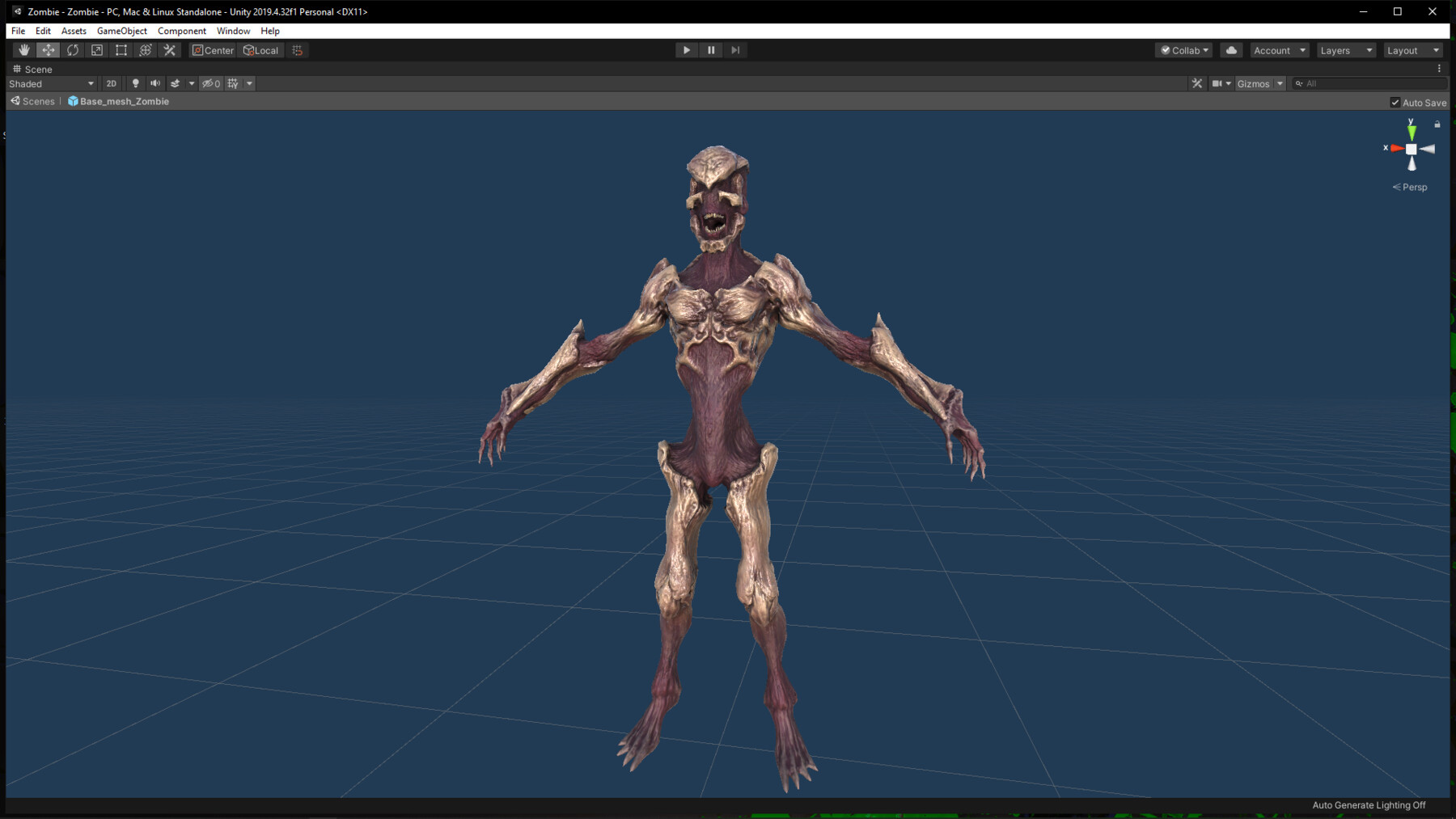Open the Layout dropdown
This screenshot has height=819, width=1456.
coord(1412,49)
